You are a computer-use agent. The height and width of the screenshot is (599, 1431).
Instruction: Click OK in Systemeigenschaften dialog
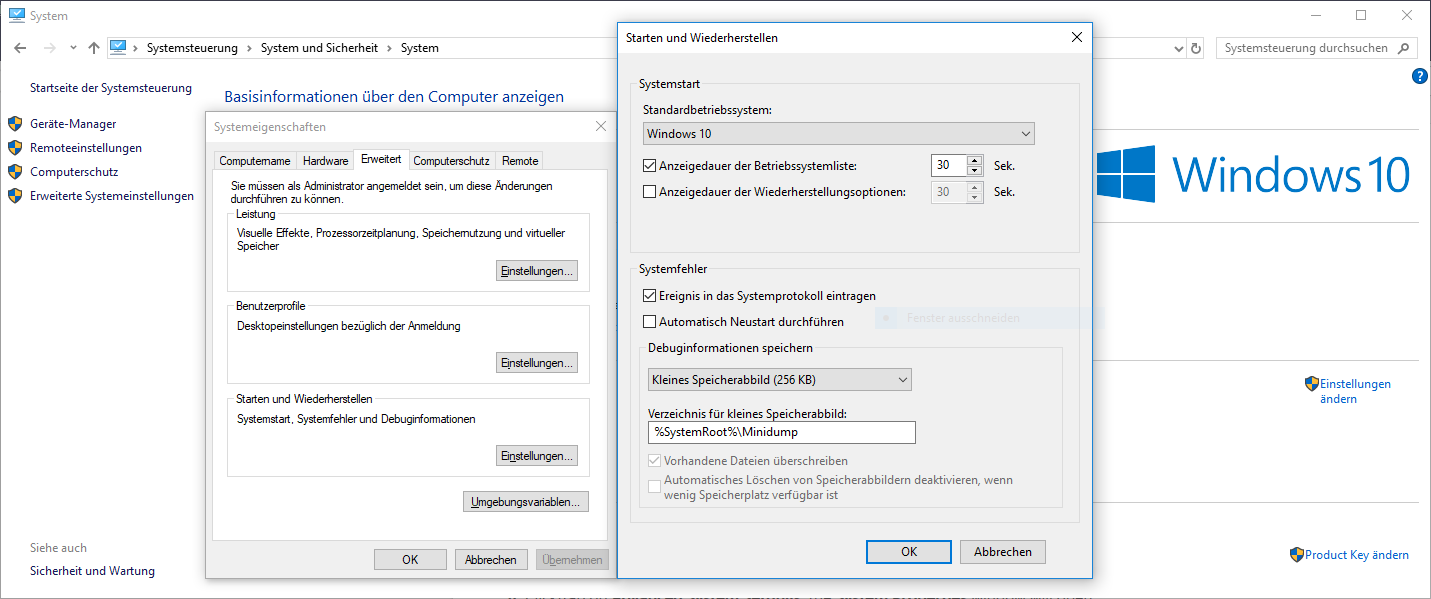pos(410,560)
